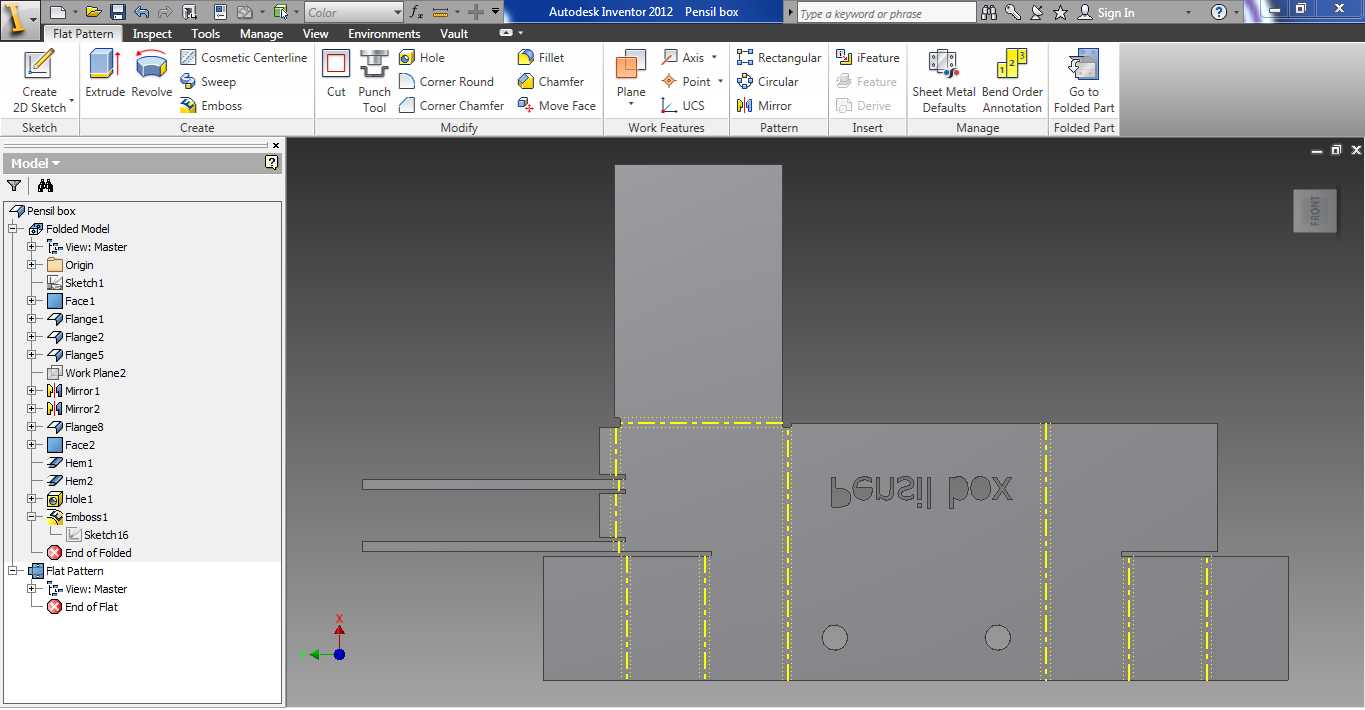
Task: Collapse the Emboss1 node
Action: point(32,517)
